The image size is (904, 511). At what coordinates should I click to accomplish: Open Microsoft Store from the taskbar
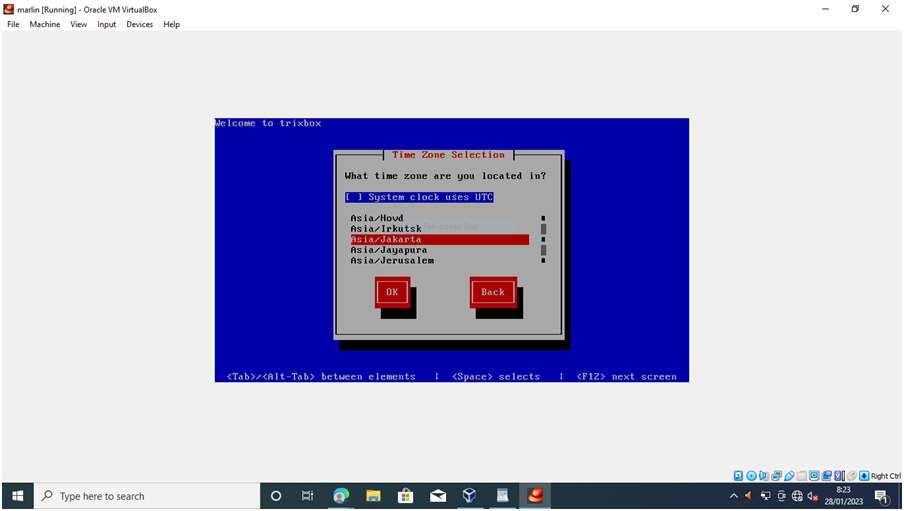405,496
